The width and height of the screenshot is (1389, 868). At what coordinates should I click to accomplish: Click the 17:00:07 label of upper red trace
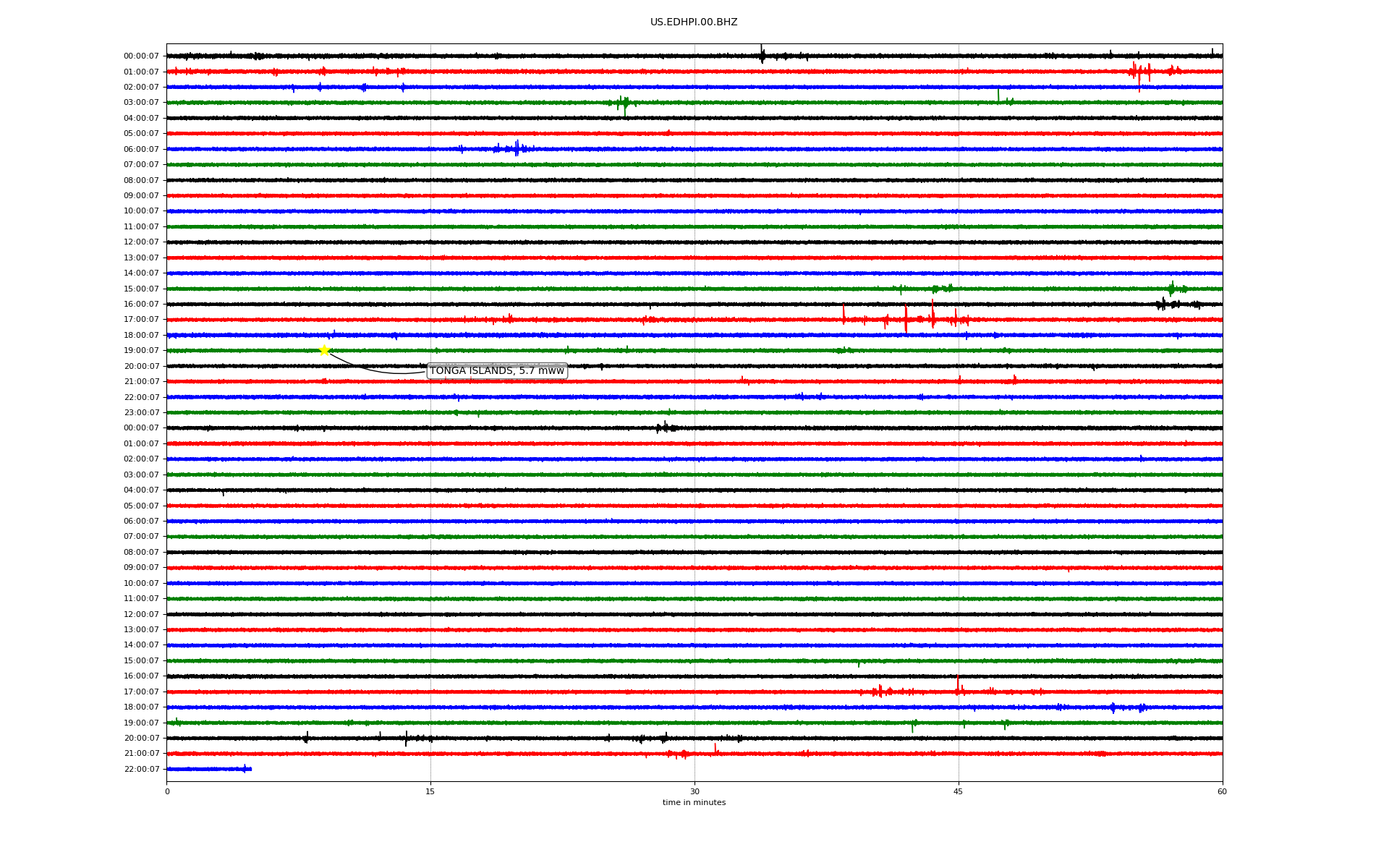tap(141, 320)
